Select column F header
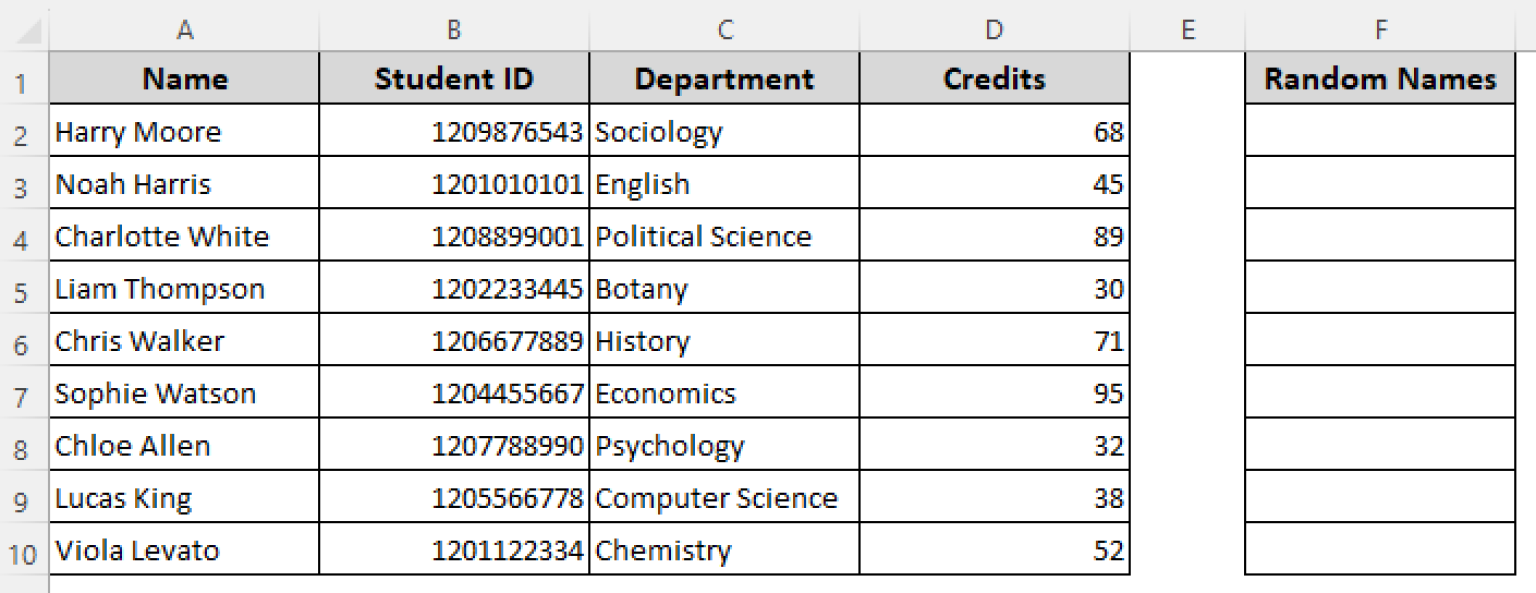The height and width of the screenshot is (593, 1536). (x=1380, y=30)
